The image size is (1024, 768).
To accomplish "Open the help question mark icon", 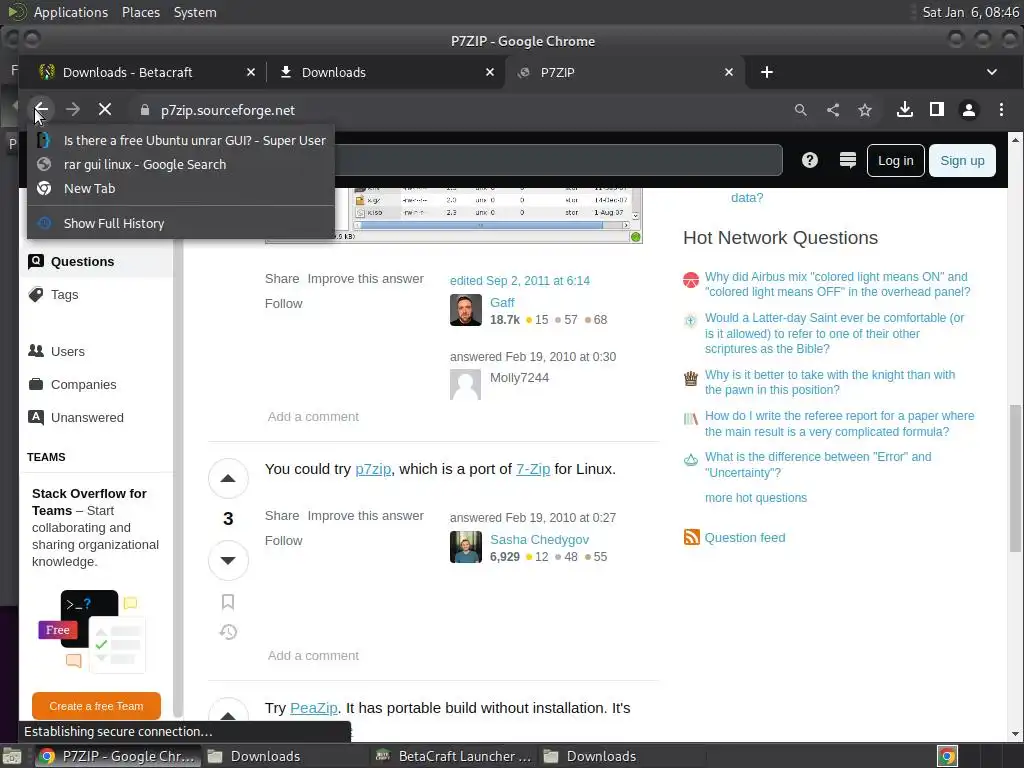I will click(810, 160).
